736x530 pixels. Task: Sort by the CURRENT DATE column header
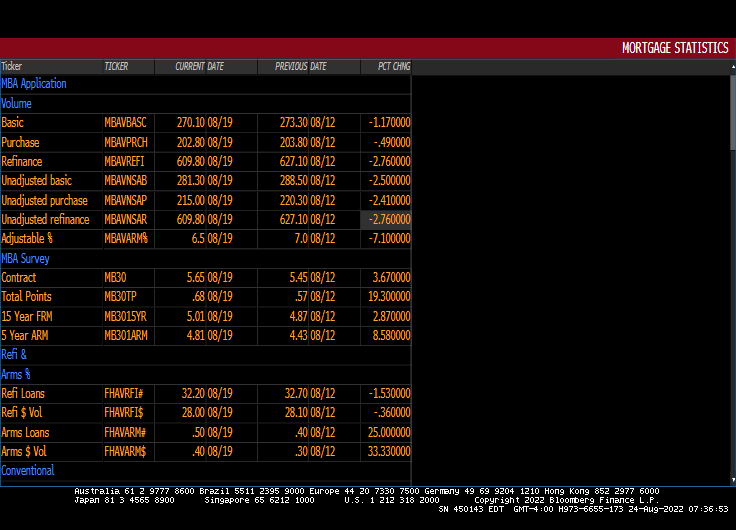pos(200,67)
